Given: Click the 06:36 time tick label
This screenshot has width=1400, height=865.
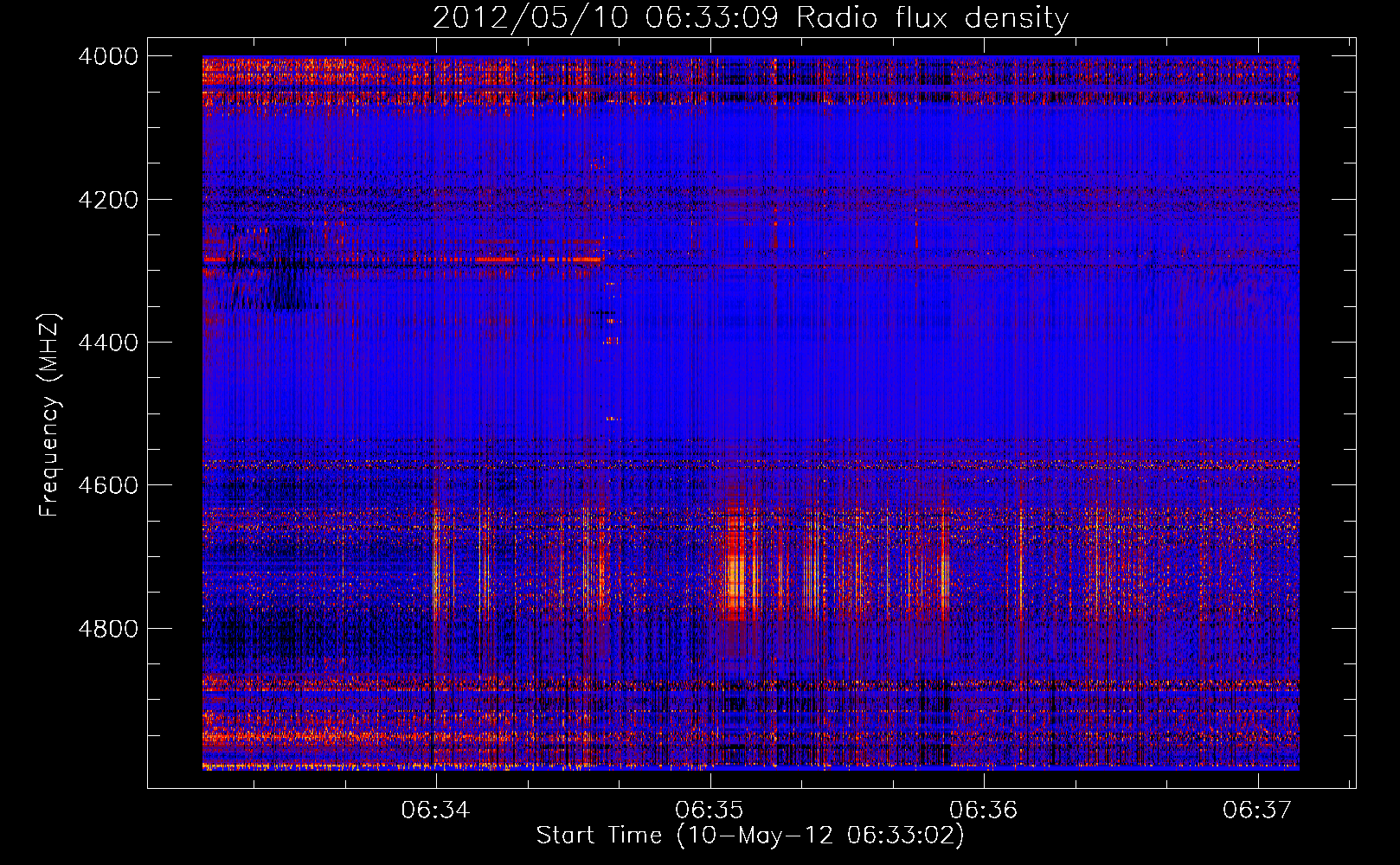Looking at the screenshot, I should pyautogui.click(x=984, y=810).
